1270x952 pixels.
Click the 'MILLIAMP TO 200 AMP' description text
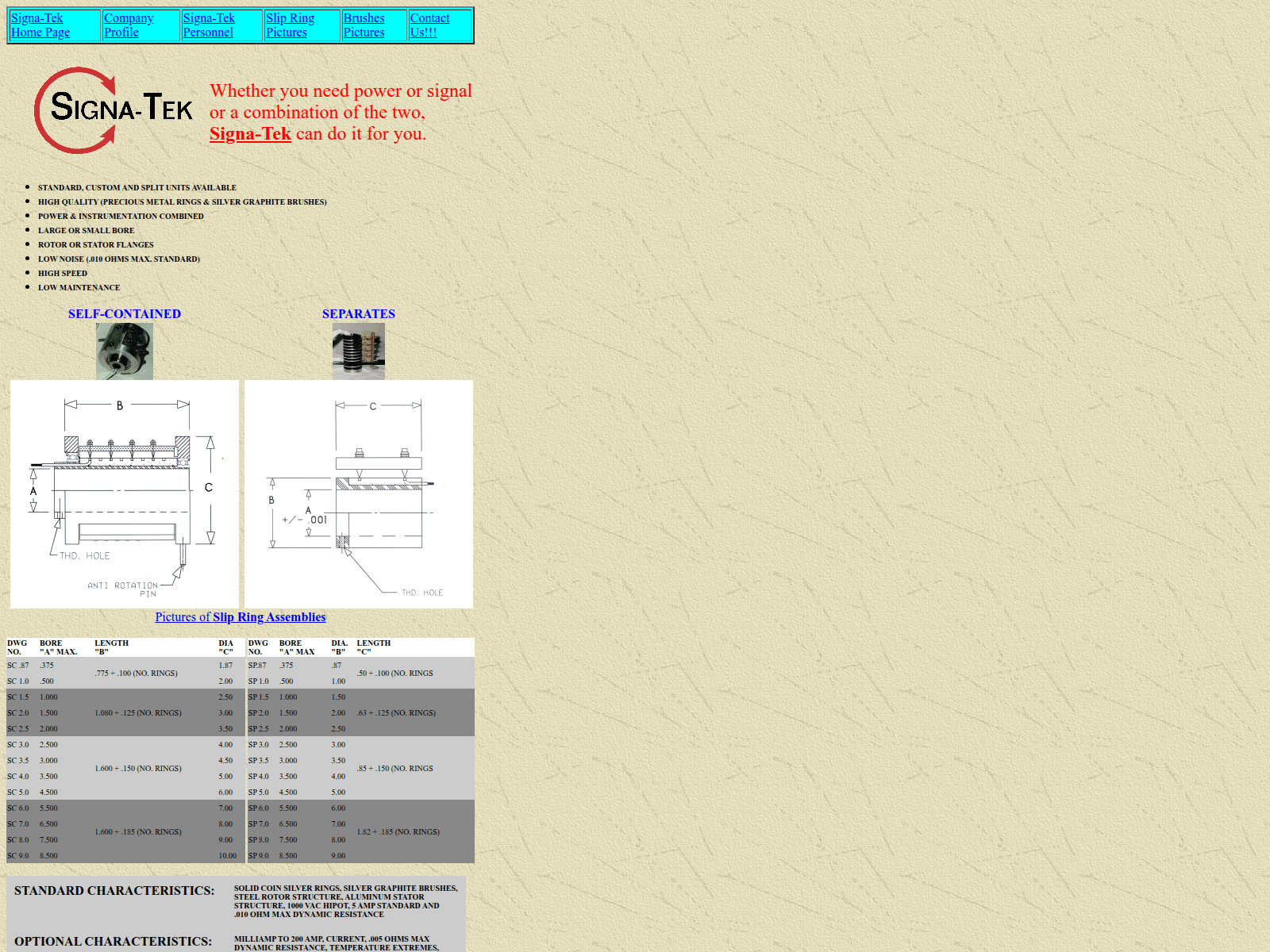pos(337,943)
